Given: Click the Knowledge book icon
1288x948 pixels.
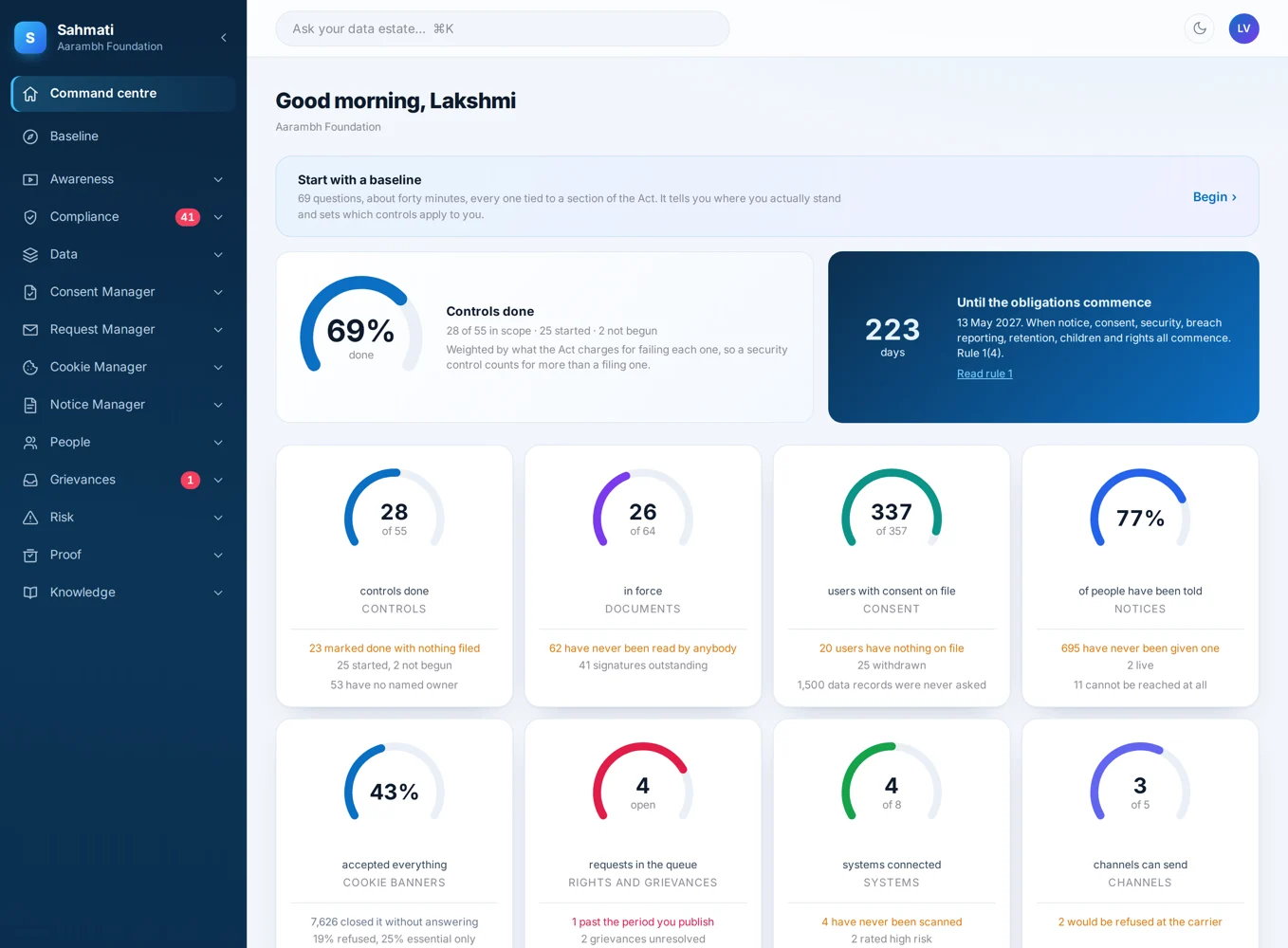Looking at the screenshot, I should (x=30, y=592).
